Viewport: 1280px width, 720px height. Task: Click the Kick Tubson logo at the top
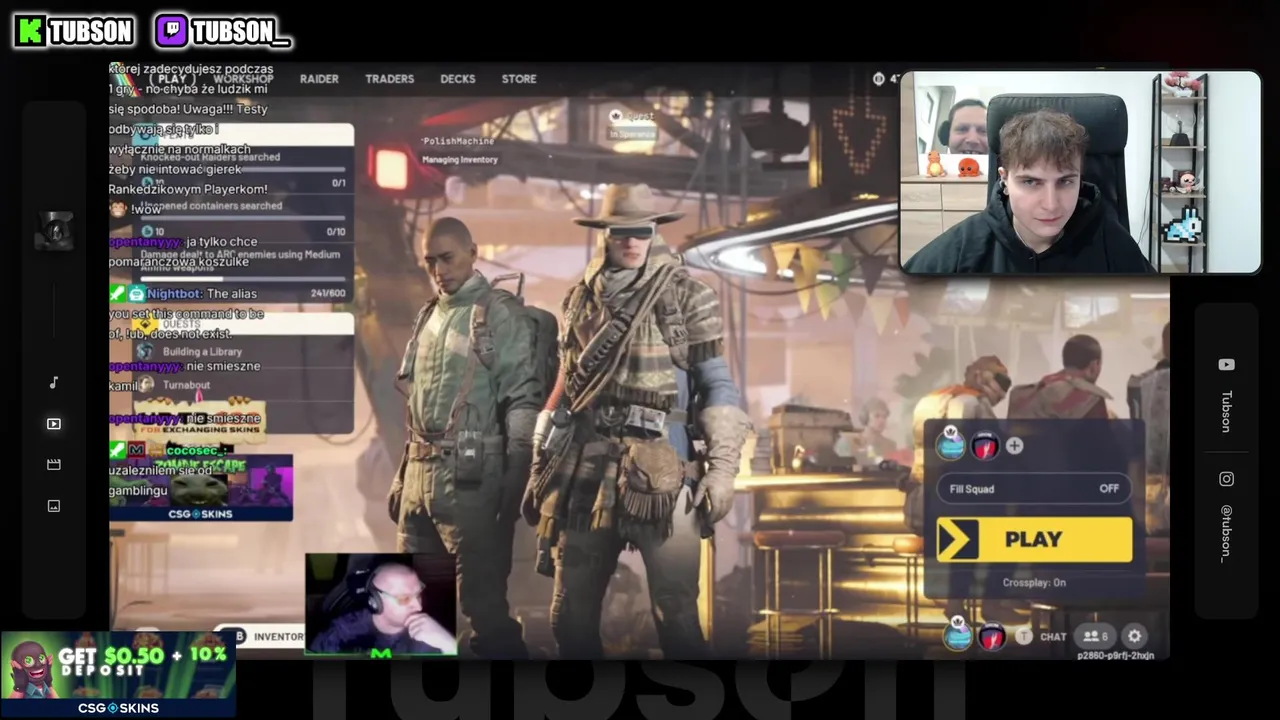(x=75, y=31)
